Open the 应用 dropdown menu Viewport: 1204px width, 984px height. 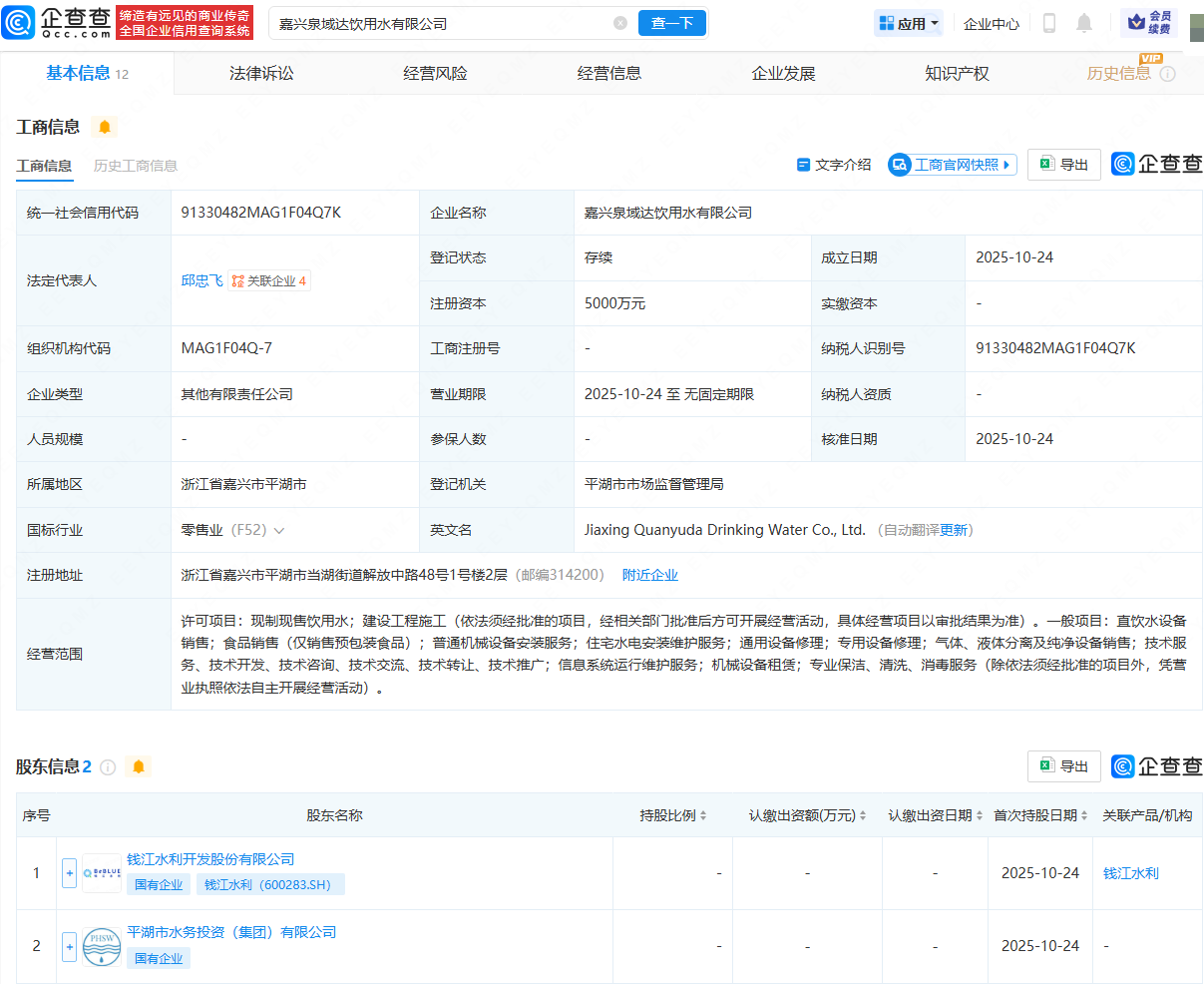tap(908, 22)
